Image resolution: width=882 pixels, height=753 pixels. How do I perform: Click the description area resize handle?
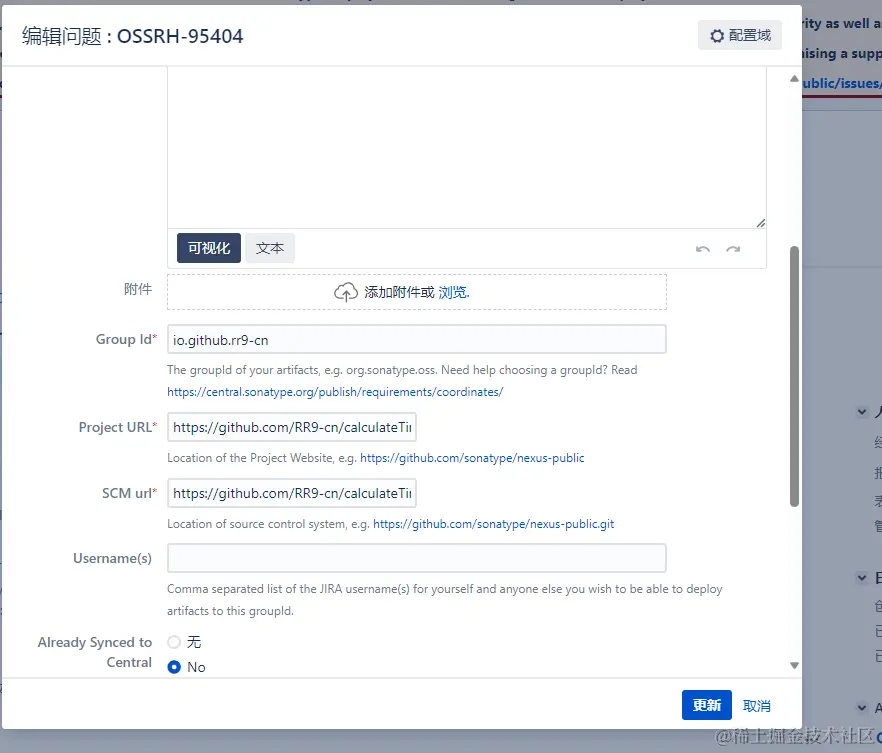pos(760,223)
